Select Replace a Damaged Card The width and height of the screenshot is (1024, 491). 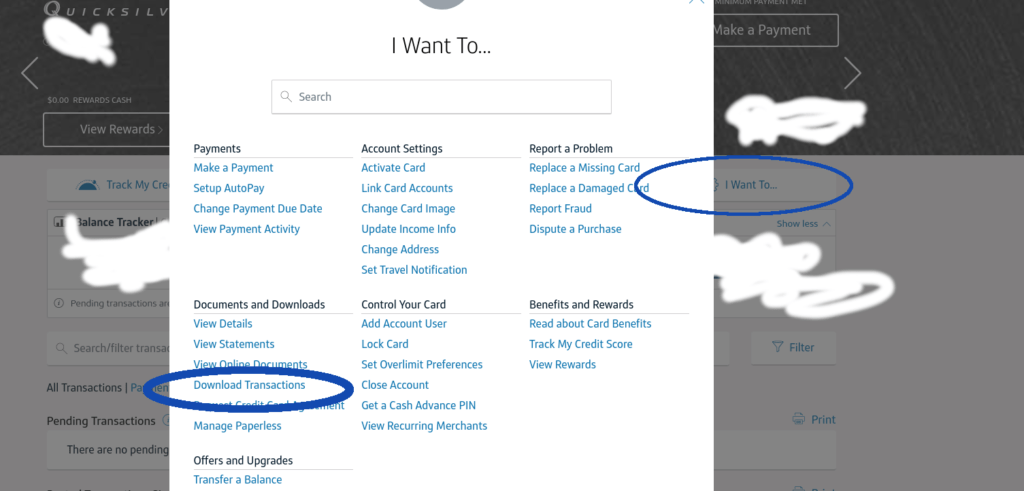pyautogui.click(x=589, y=188)
